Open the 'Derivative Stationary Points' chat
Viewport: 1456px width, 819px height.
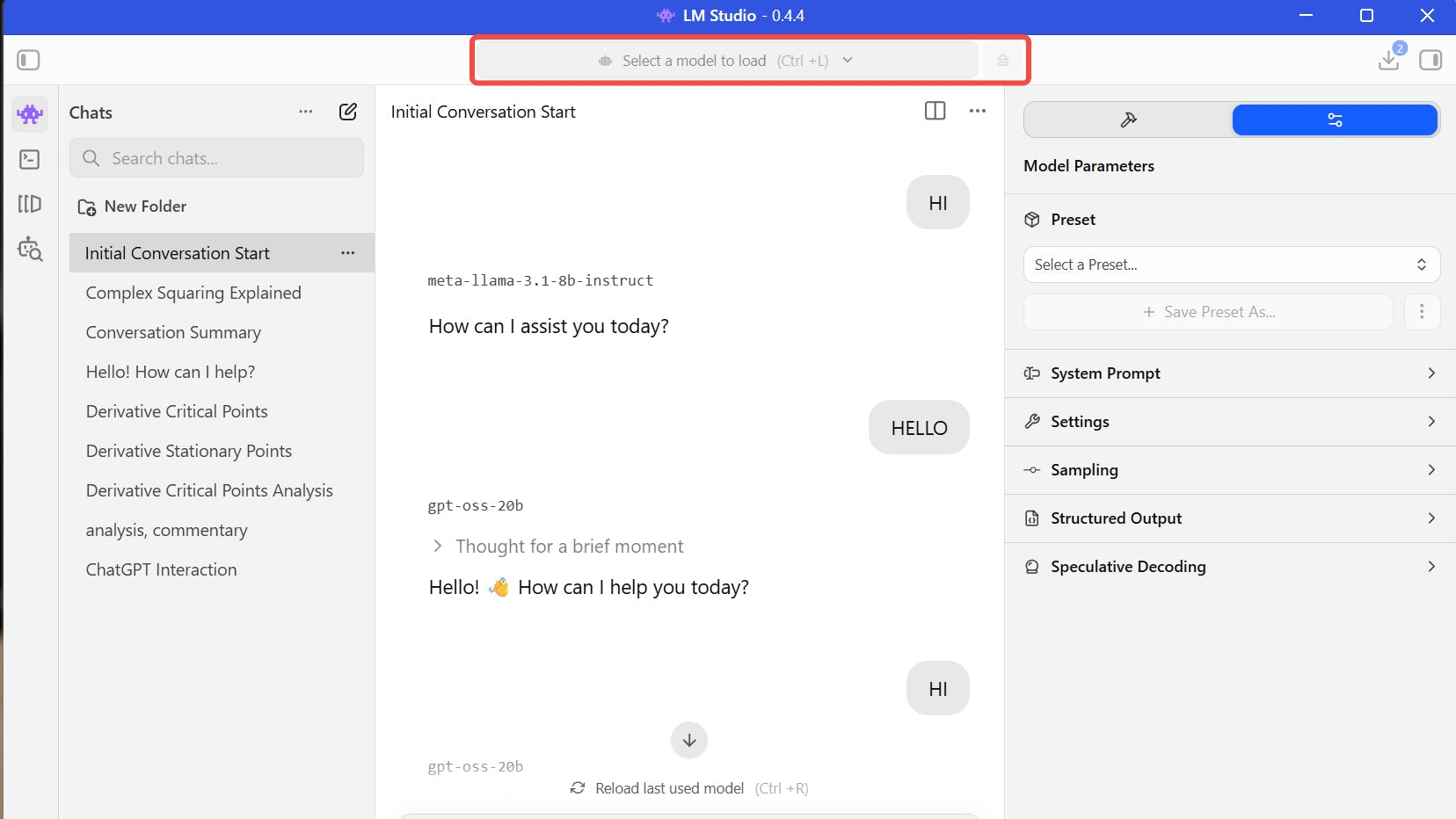tap(189, 451)
